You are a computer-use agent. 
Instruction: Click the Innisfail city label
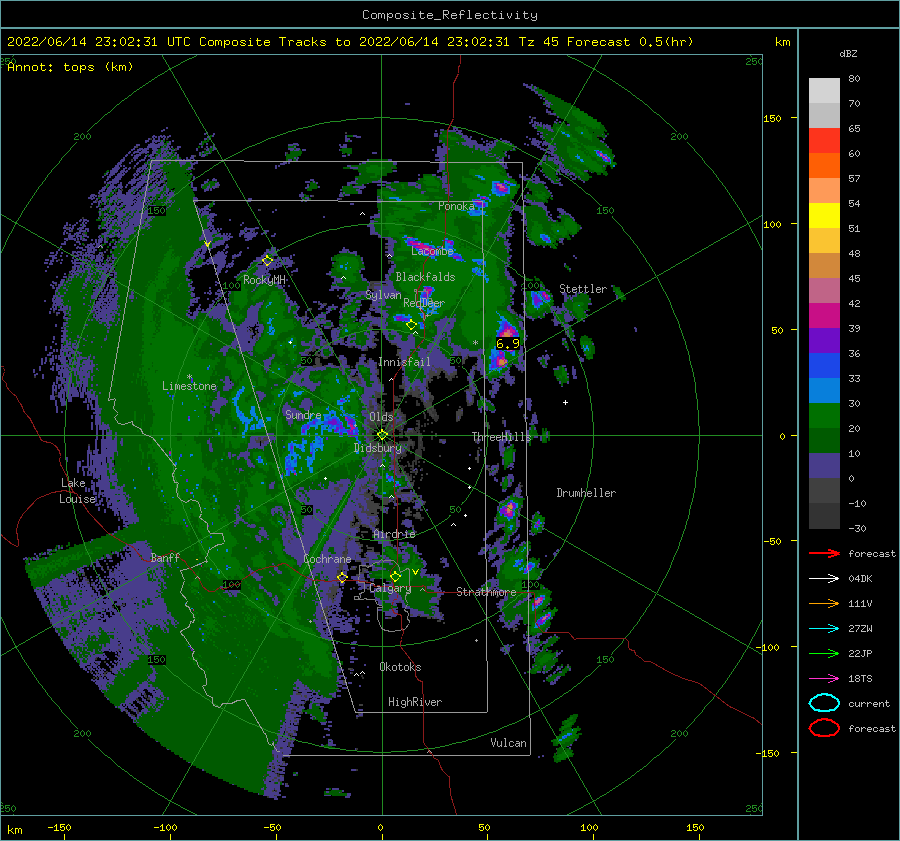tap(404, 362)
